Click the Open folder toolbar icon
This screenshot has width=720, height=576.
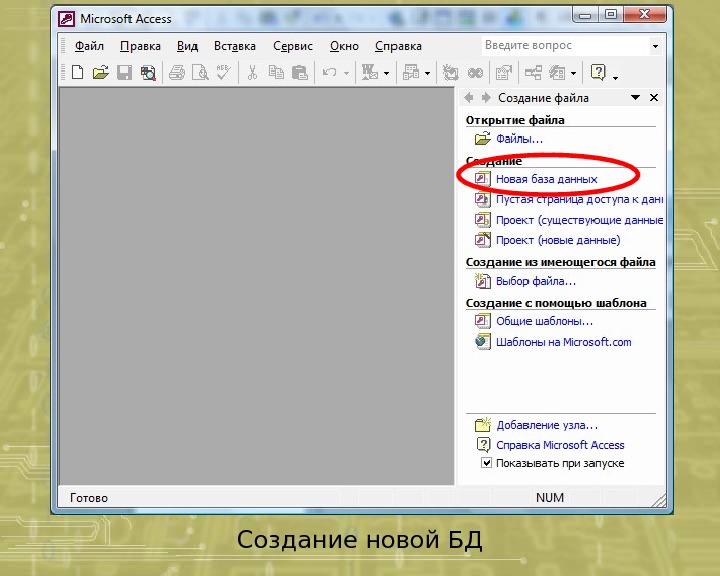click(100, 72)
